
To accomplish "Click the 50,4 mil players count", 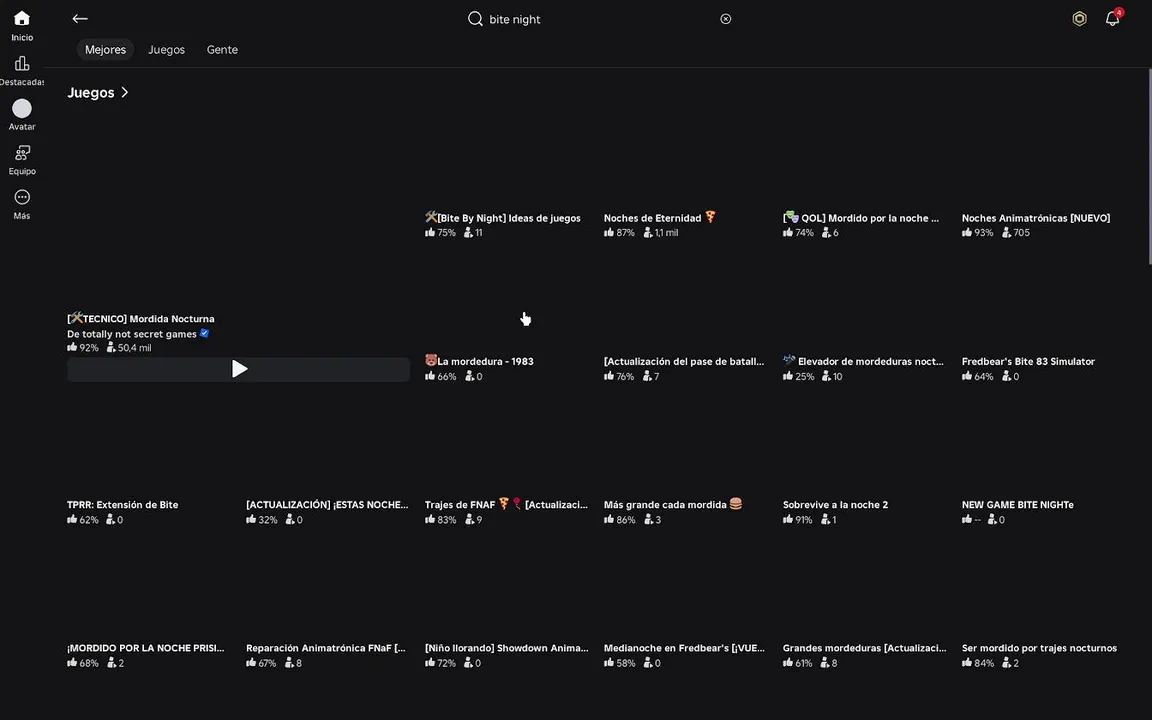I will click(x=129, y=348).
